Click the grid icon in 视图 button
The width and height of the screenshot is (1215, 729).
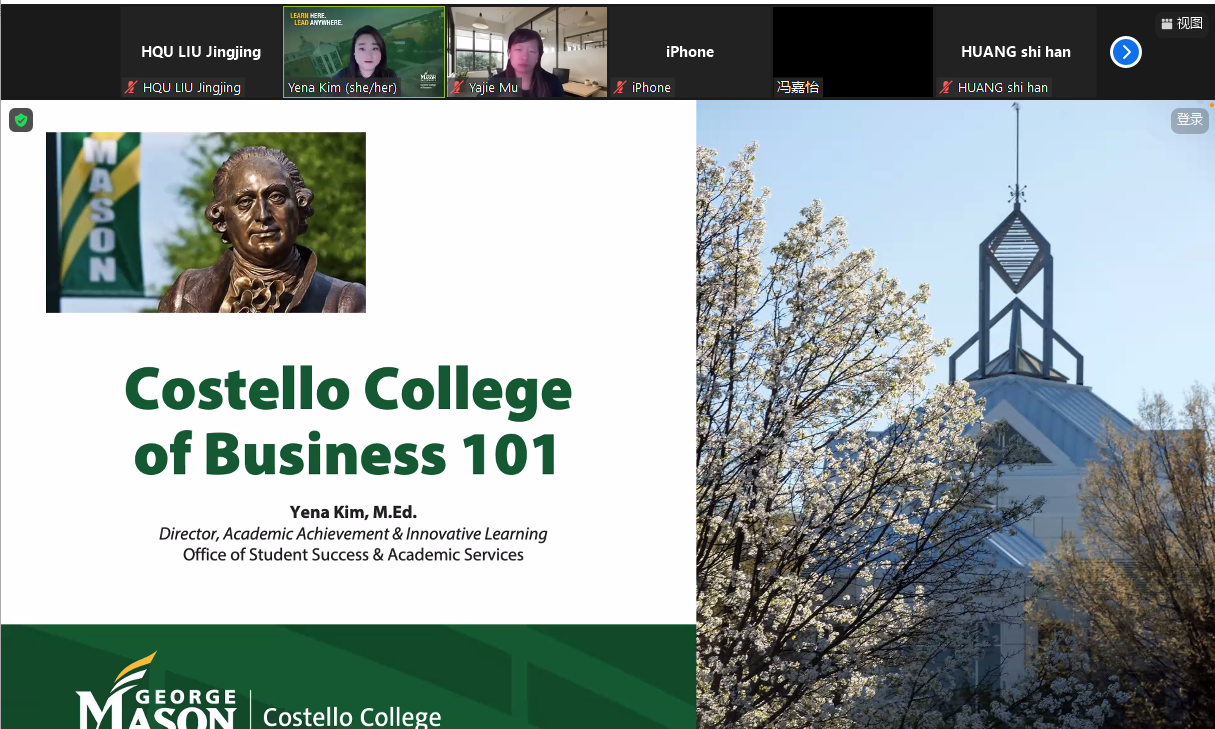1167,24
